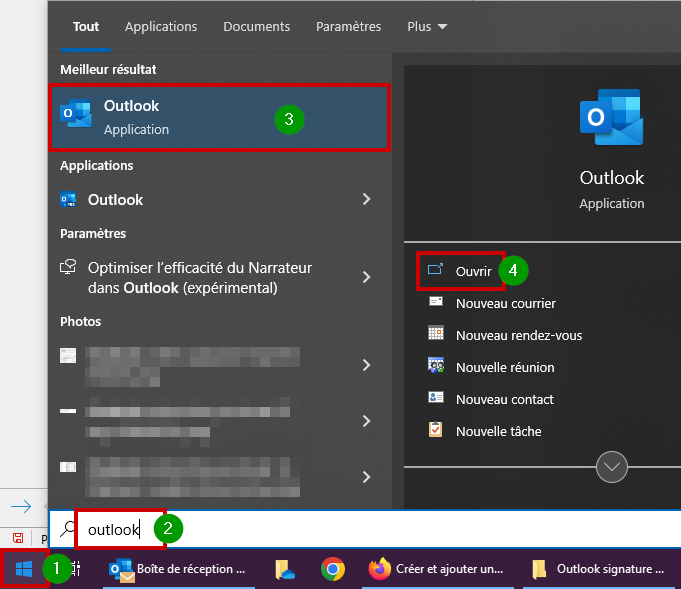Click Ouvrir to launch Outlook
681x589 pixels.
pos(473,271)
